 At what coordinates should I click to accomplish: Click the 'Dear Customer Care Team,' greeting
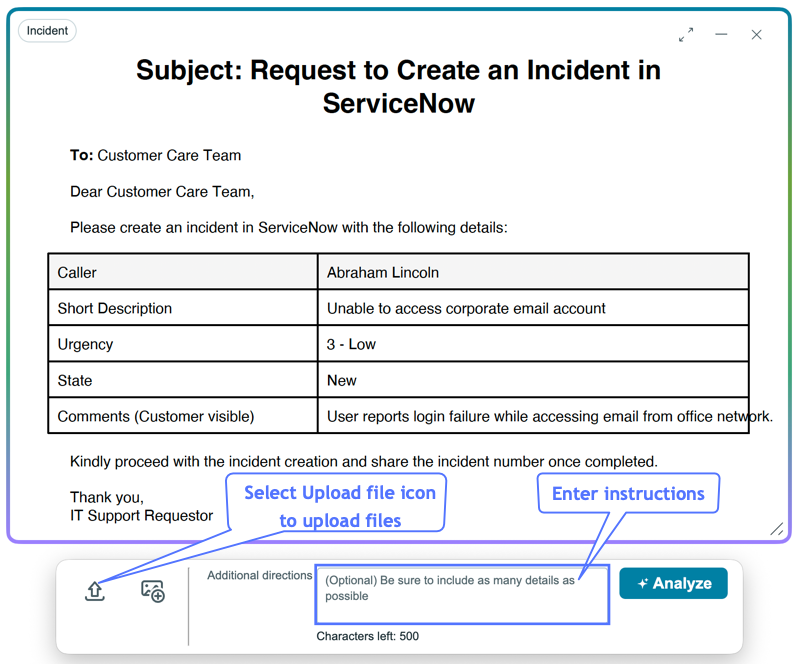tap(162, 191)
